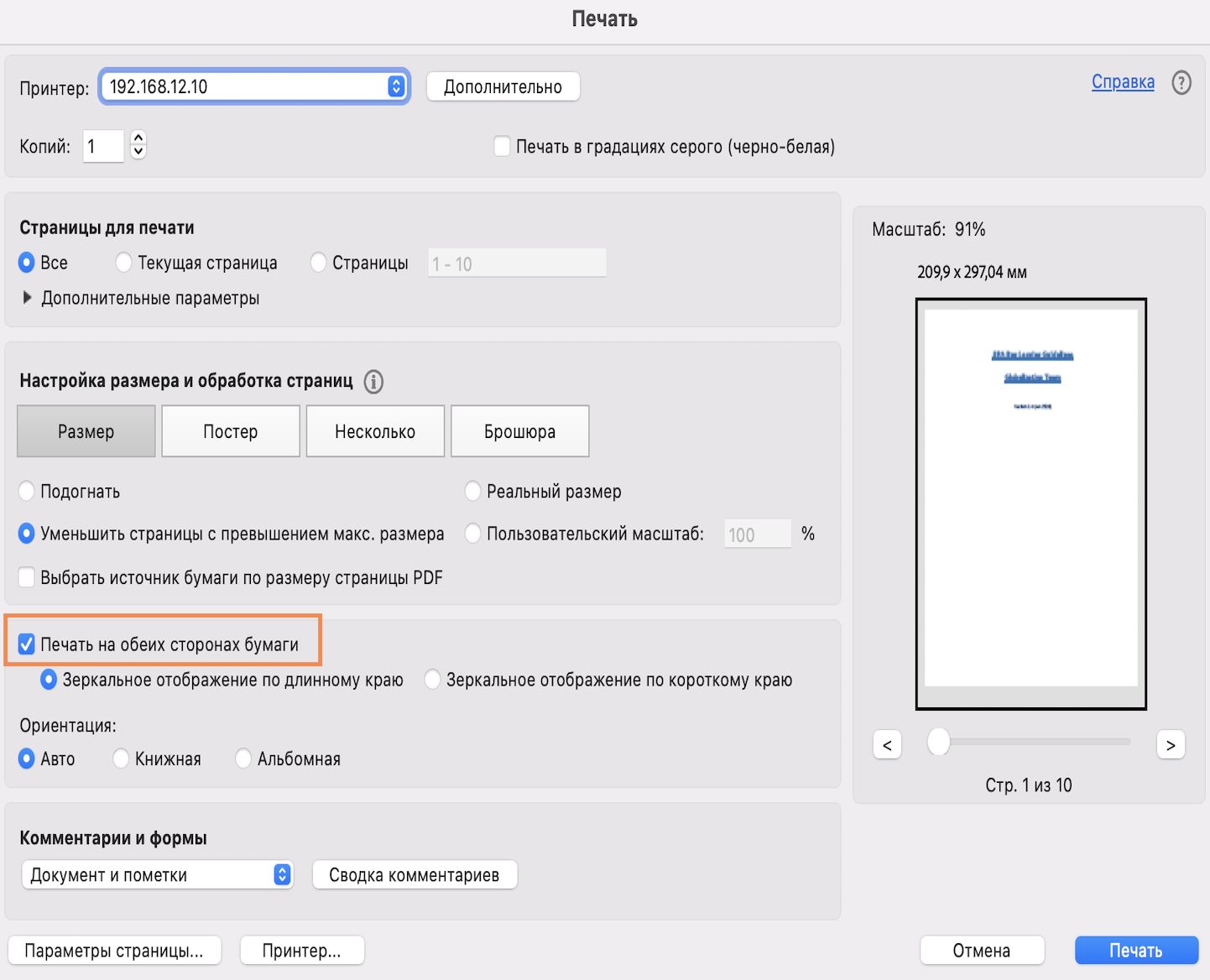Click the Масштаб: 91% text

click(928, 229)
